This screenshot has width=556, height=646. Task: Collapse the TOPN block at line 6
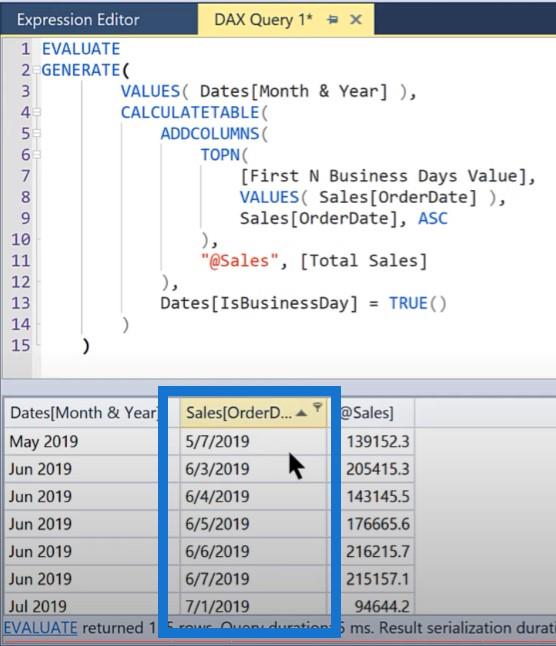point(36,155)
